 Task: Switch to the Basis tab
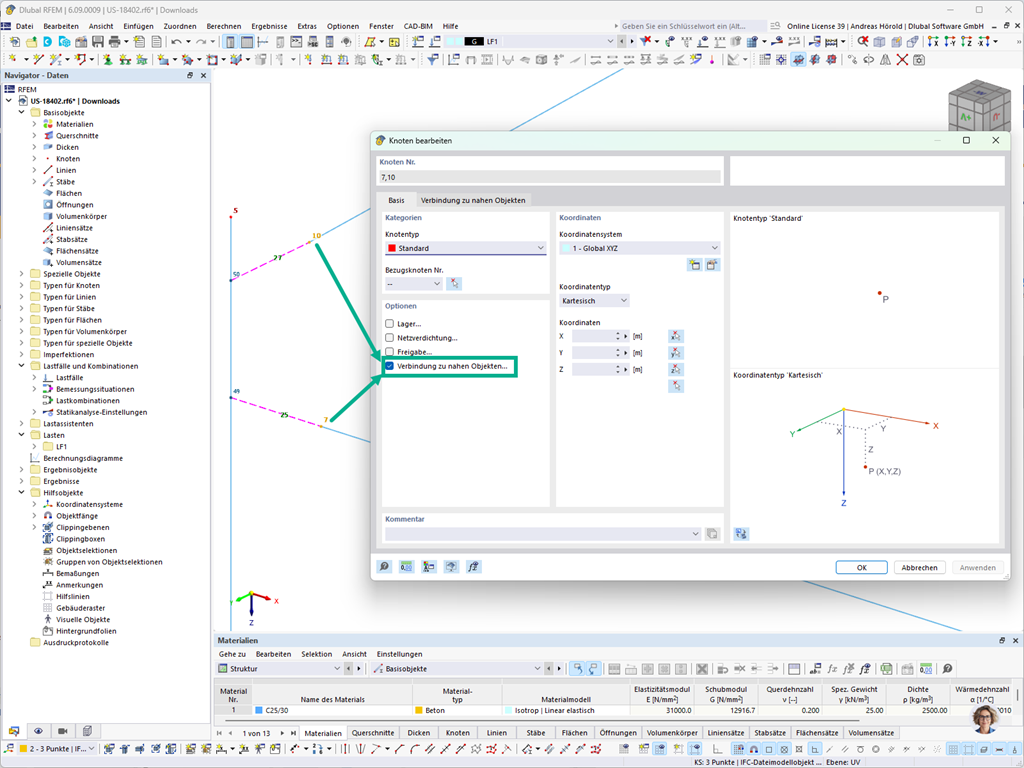coord(396,200)
